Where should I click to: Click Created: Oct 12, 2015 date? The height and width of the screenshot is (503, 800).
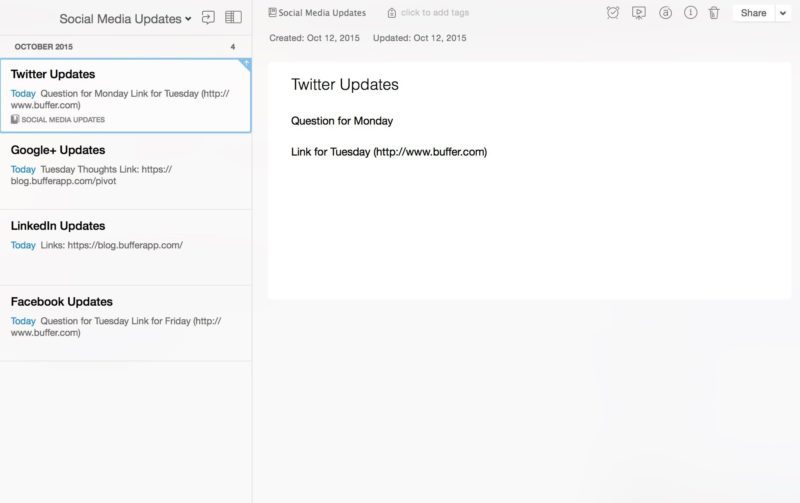(x=314, y=38)
